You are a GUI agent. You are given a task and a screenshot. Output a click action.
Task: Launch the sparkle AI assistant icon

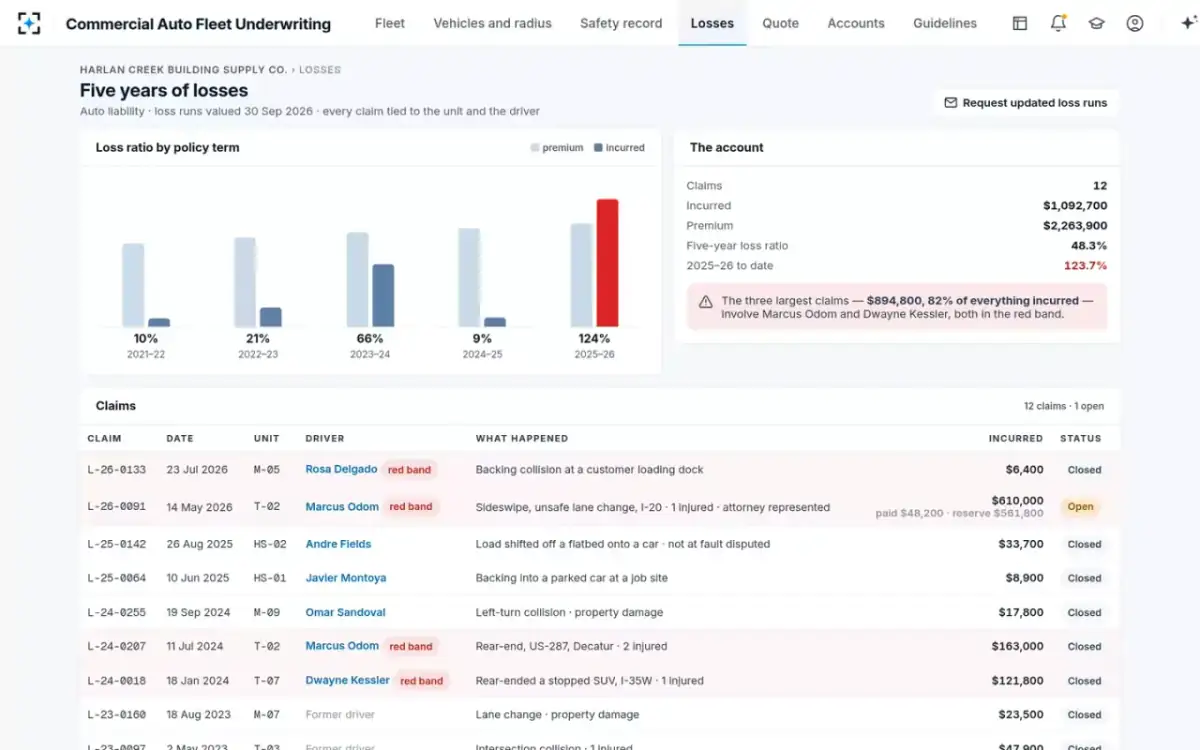1188,23
